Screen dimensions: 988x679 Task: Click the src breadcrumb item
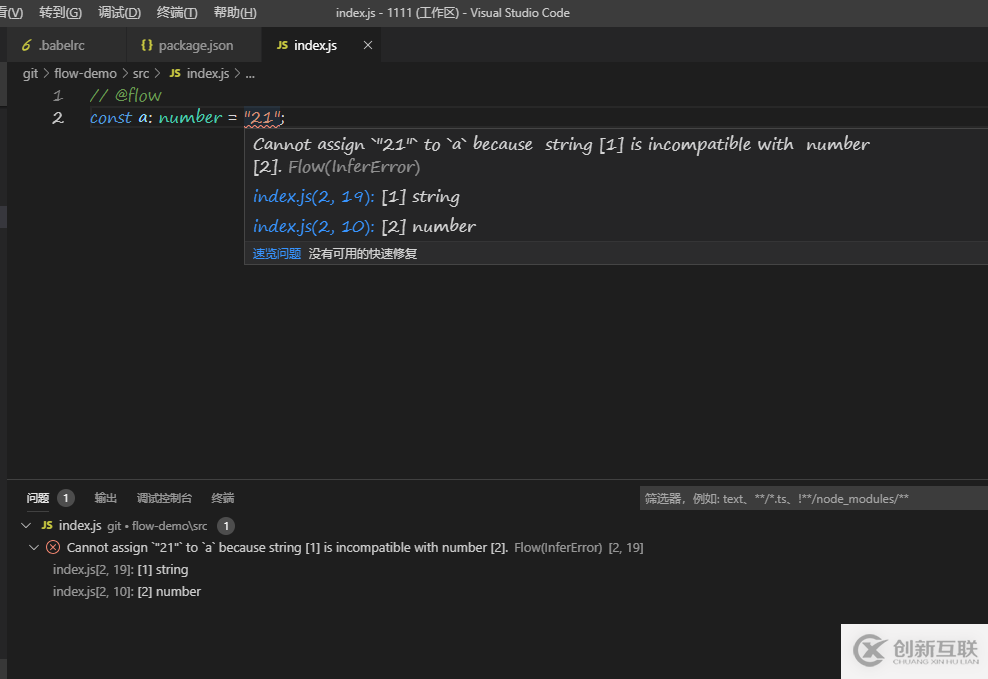point(141,72)
